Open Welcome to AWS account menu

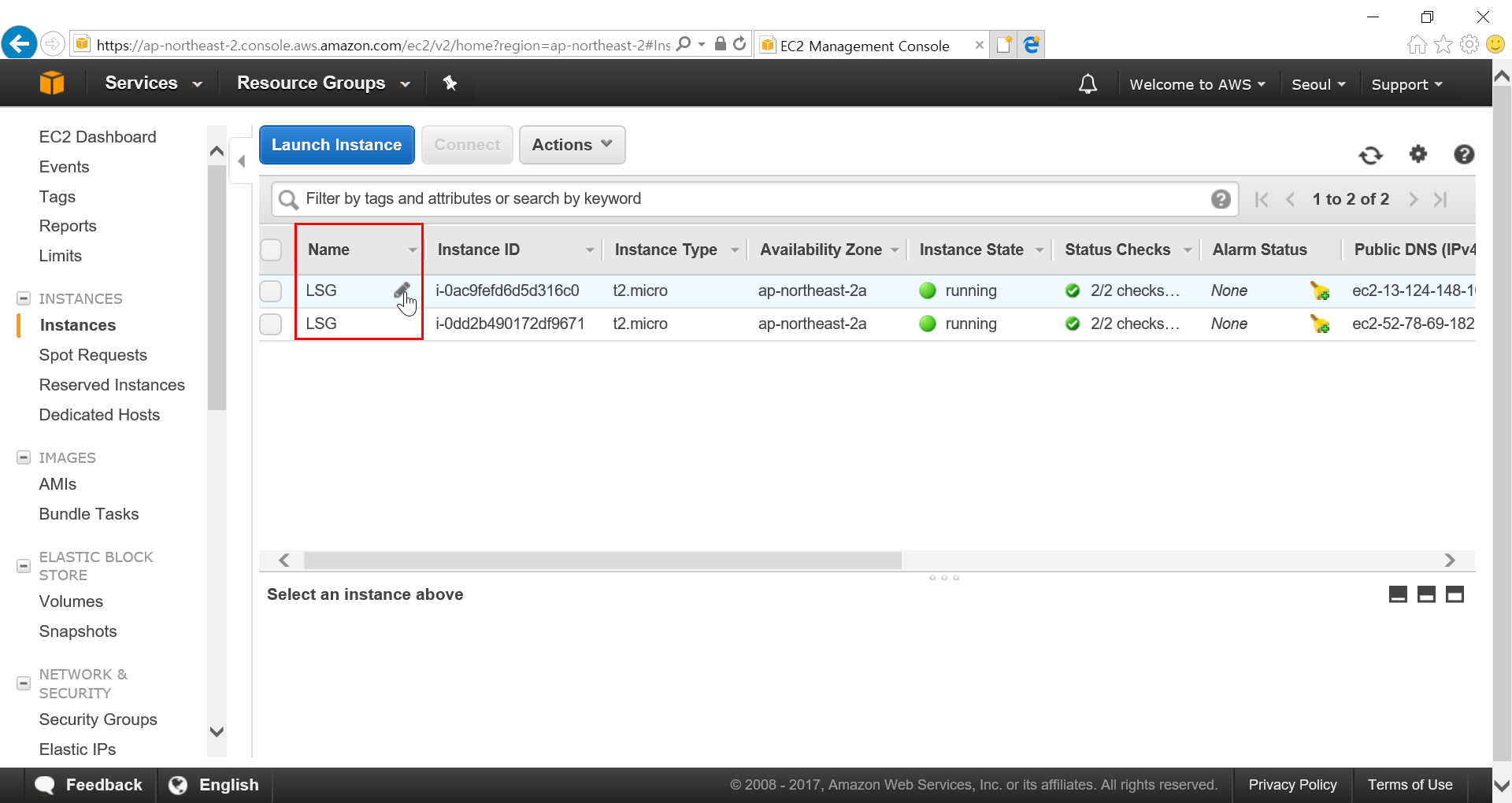pos(1197,84)
